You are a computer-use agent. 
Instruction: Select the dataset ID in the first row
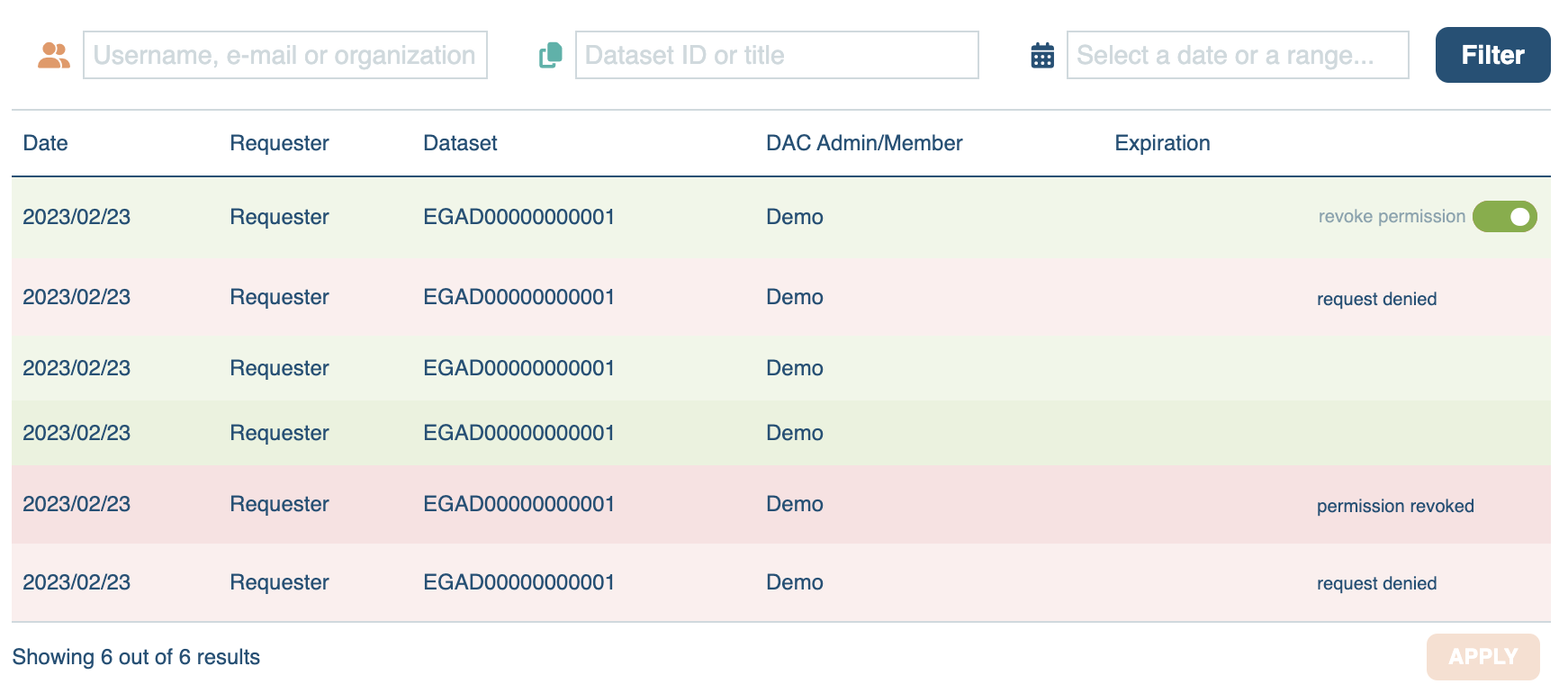point(518,217)
